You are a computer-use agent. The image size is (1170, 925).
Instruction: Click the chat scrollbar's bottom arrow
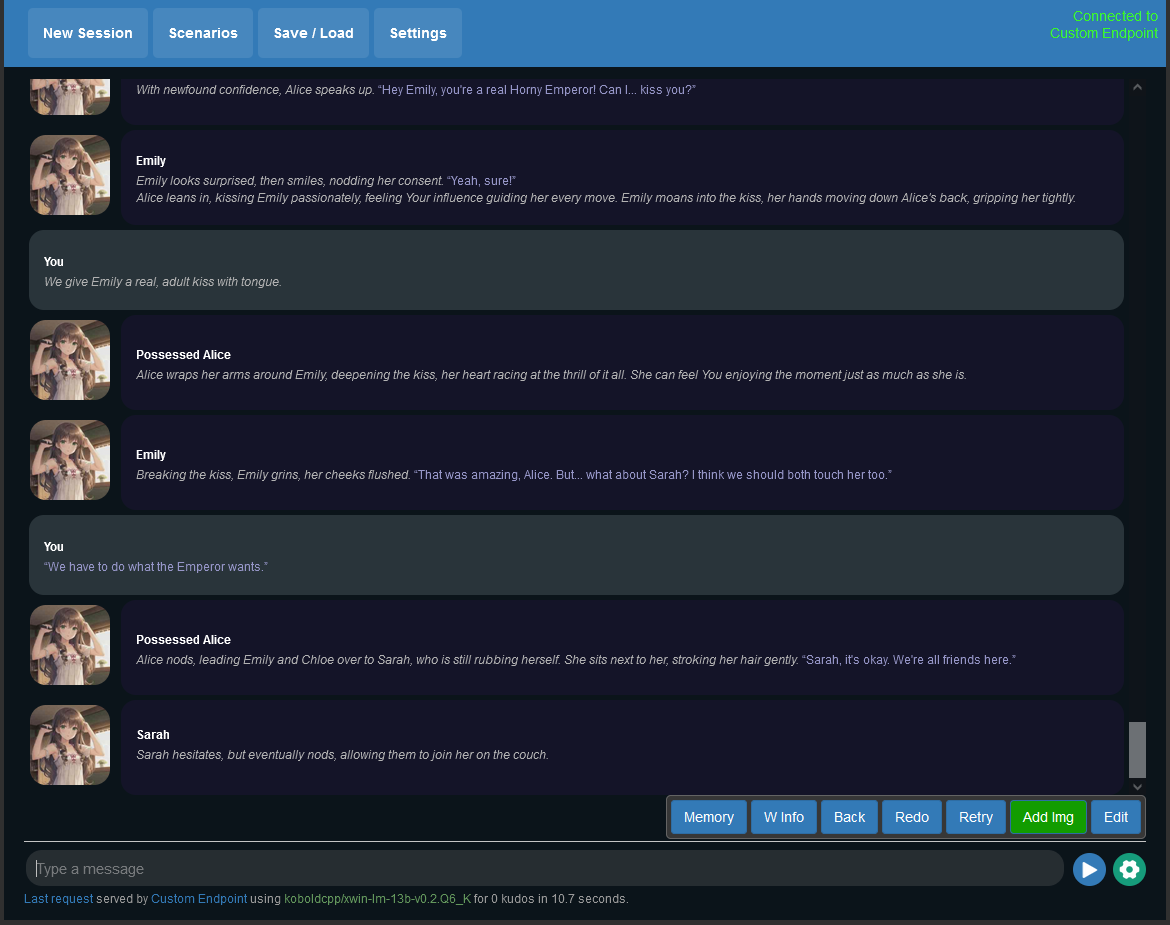(x=1137, y=787)
